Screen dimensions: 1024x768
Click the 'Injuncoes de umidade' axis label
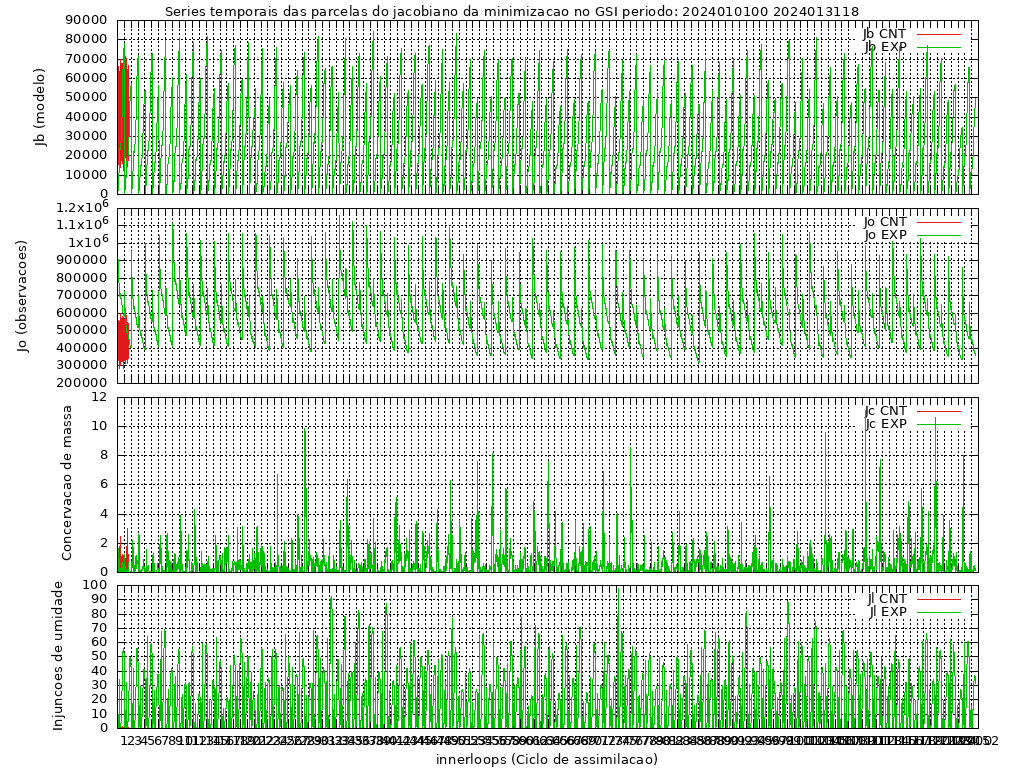[x=59, y=655]
